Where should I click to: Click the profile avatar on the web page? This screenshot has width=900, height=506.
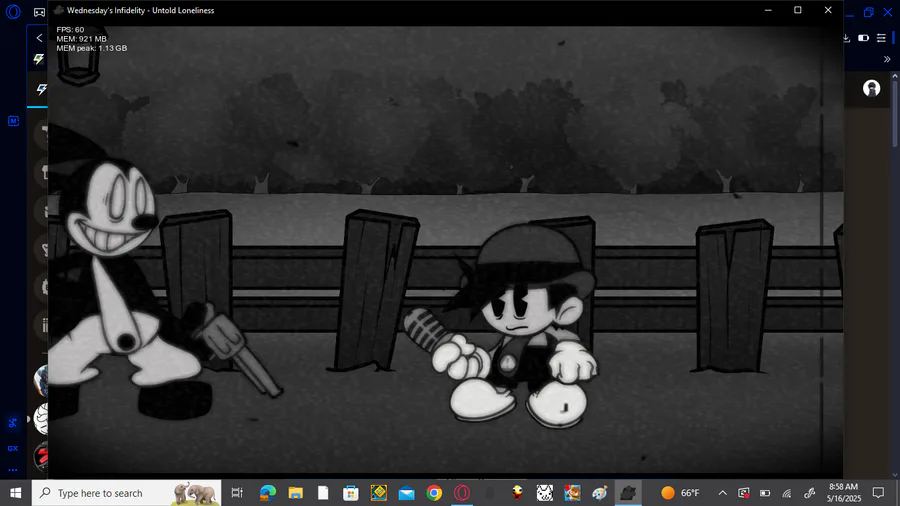(x=871, y=88)
